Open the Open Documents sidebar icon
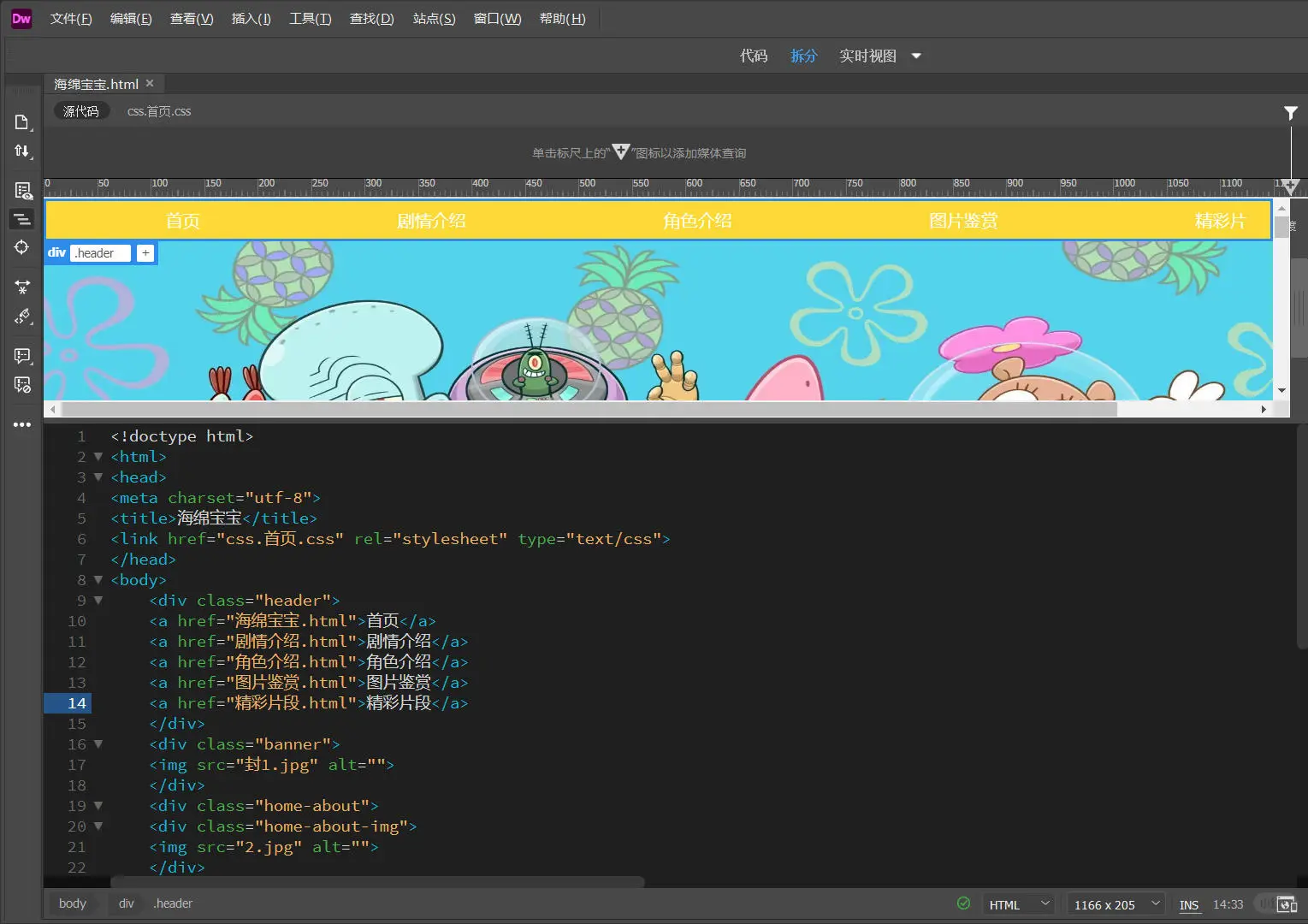 coord(22,122)
